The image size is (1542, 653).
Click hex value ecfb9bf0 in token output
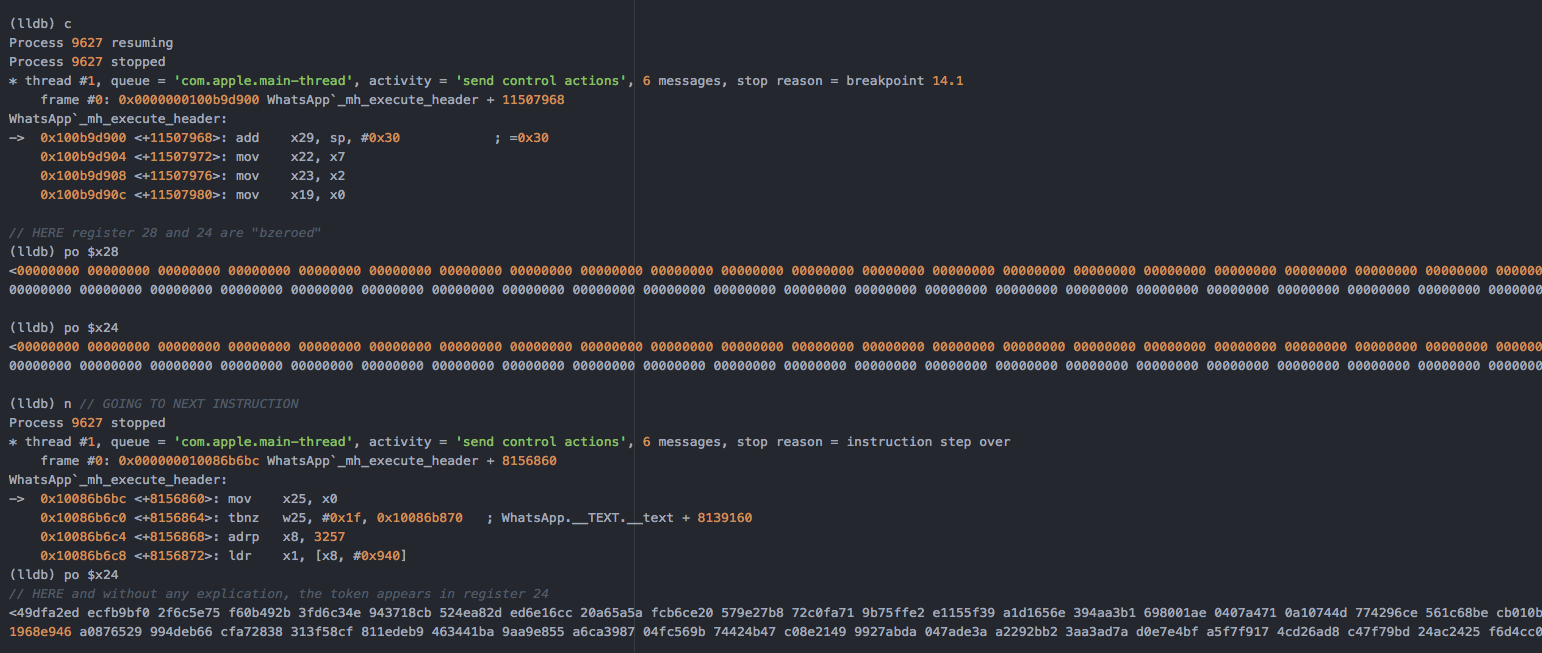(x=119, y=613)
